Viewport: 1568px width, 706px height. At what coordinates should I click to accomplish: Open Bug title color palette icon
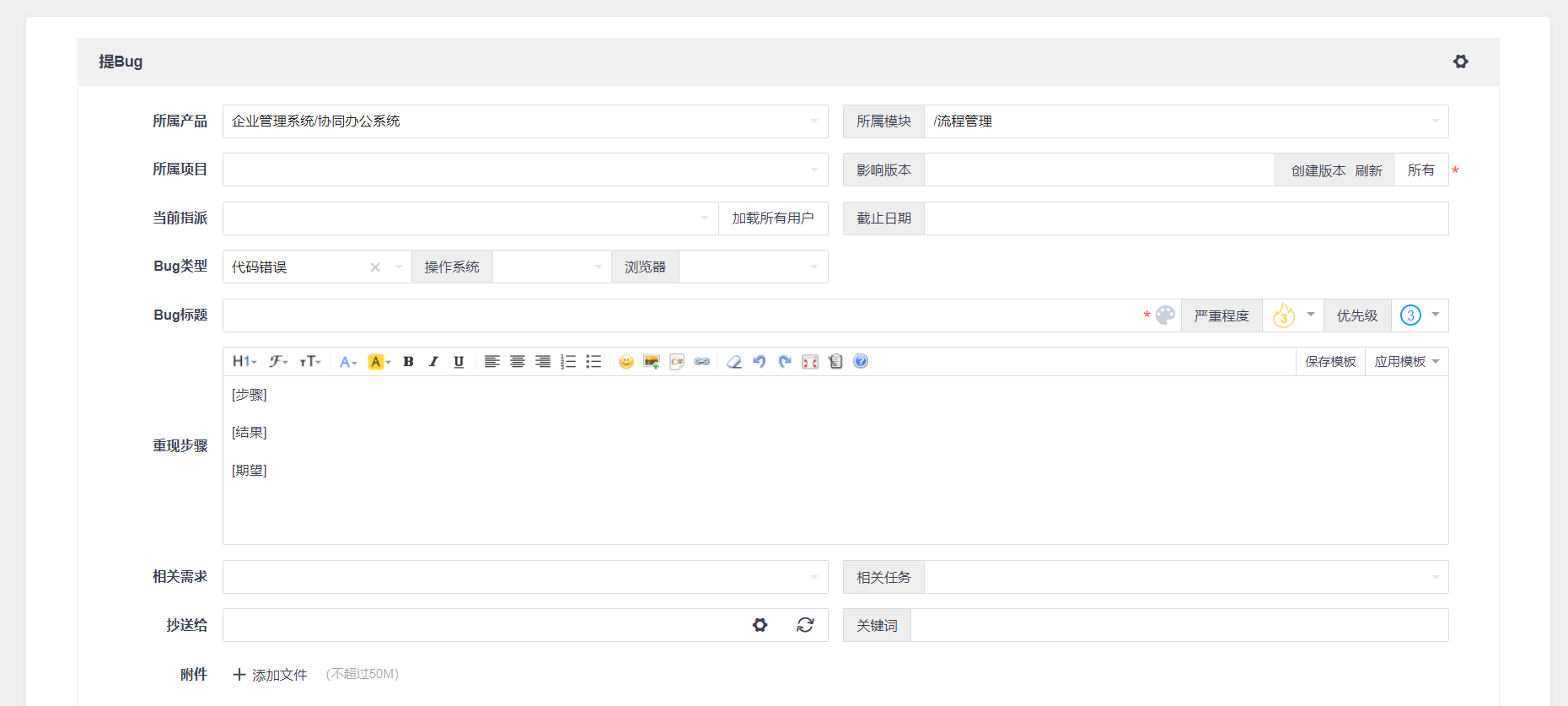pos(1165,315)
